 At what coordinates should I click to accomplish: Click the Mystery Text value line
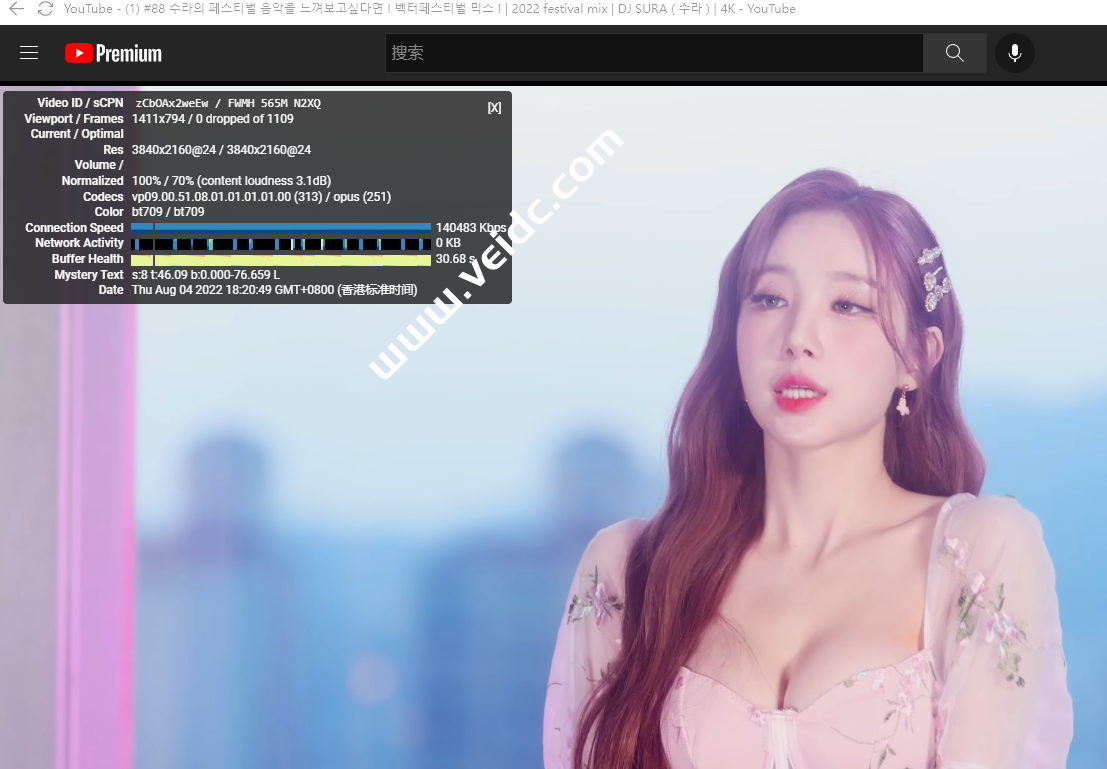(205, 275)
